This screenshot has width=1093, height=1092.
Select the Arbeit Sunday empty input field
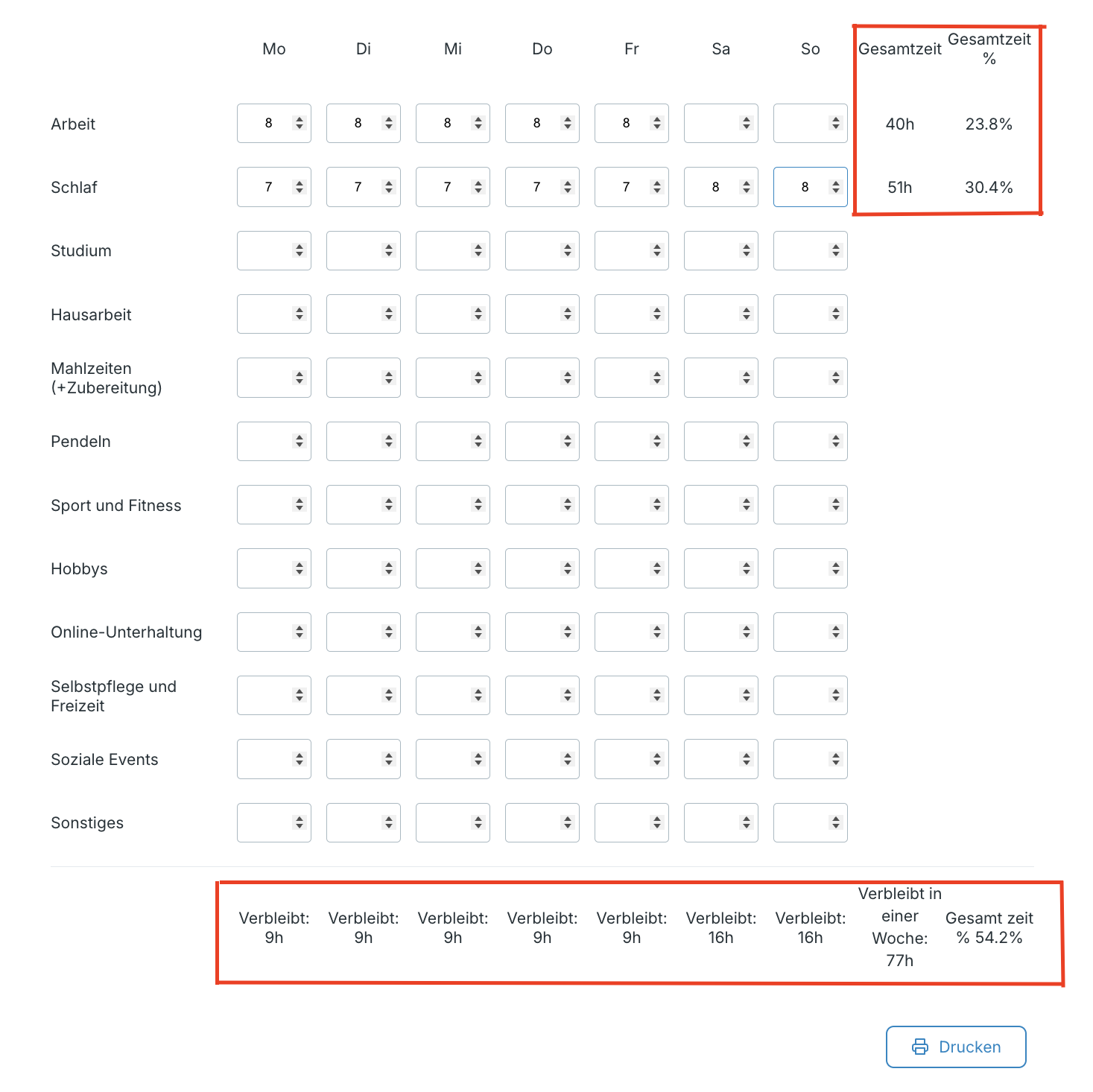[x=810, y=123]
